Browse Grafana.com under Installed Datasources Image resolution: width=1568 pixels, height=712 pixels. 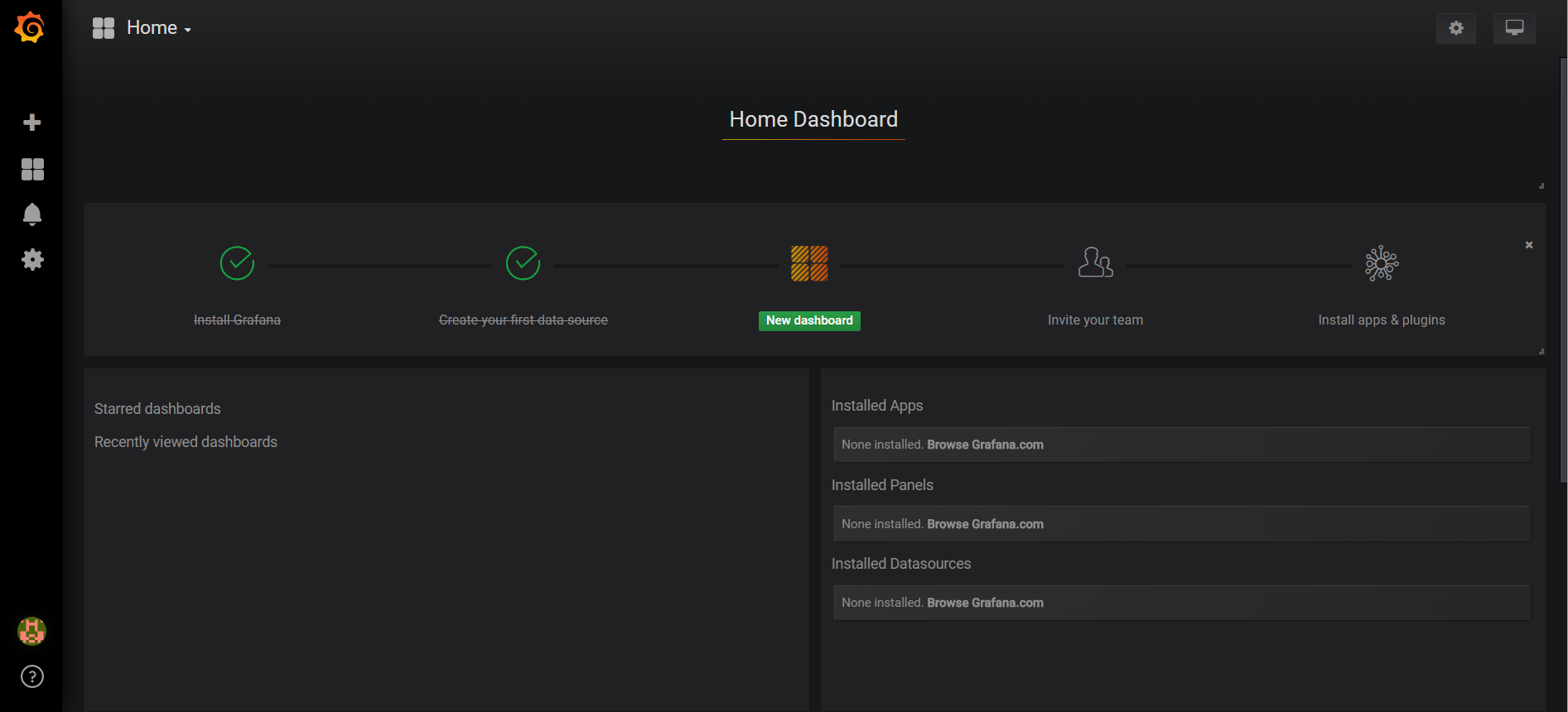985,603
